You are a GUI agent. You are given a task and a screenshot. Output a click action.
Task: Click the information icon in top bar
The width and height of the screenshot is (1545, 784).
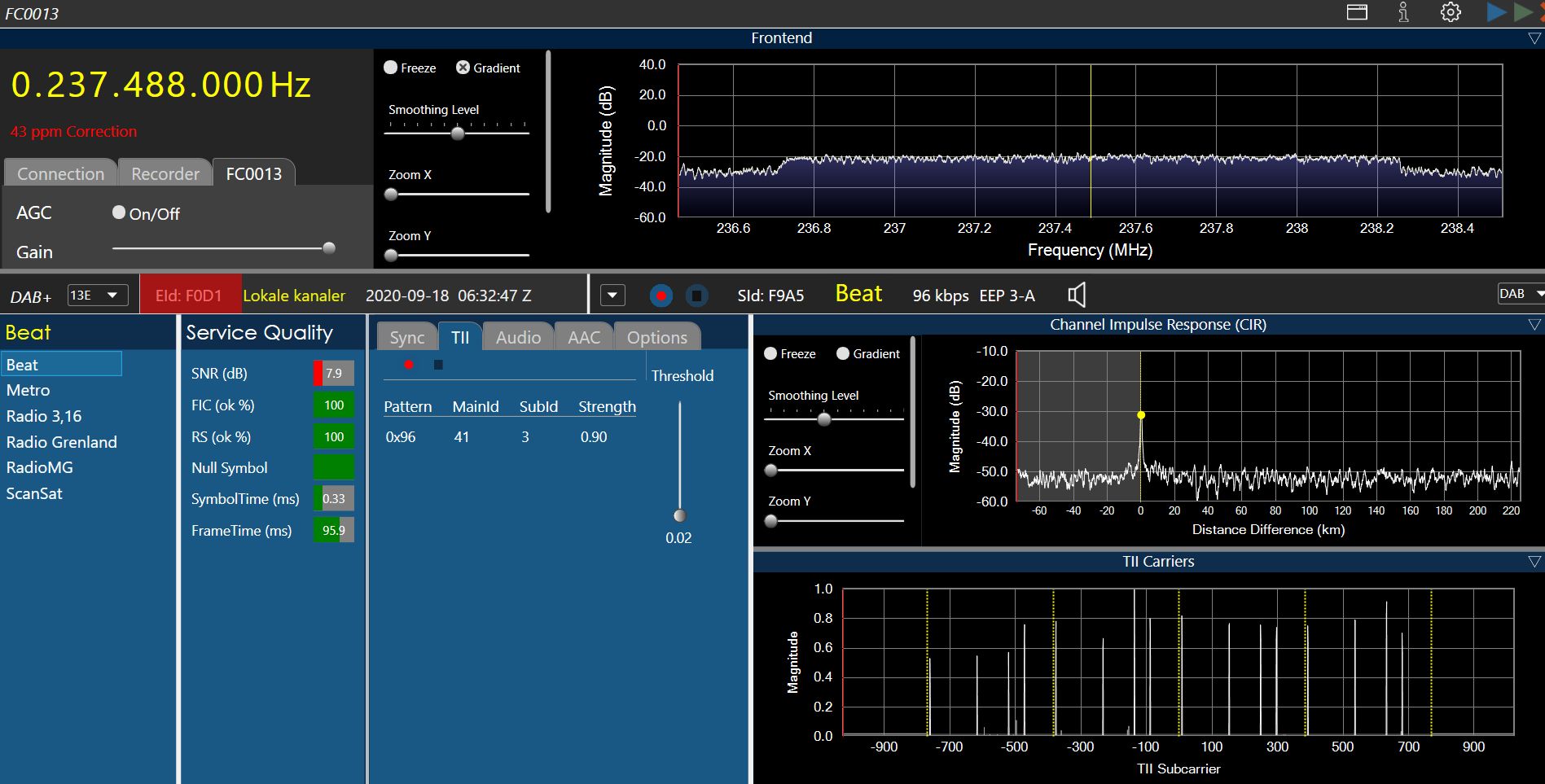click(1403, 12)
